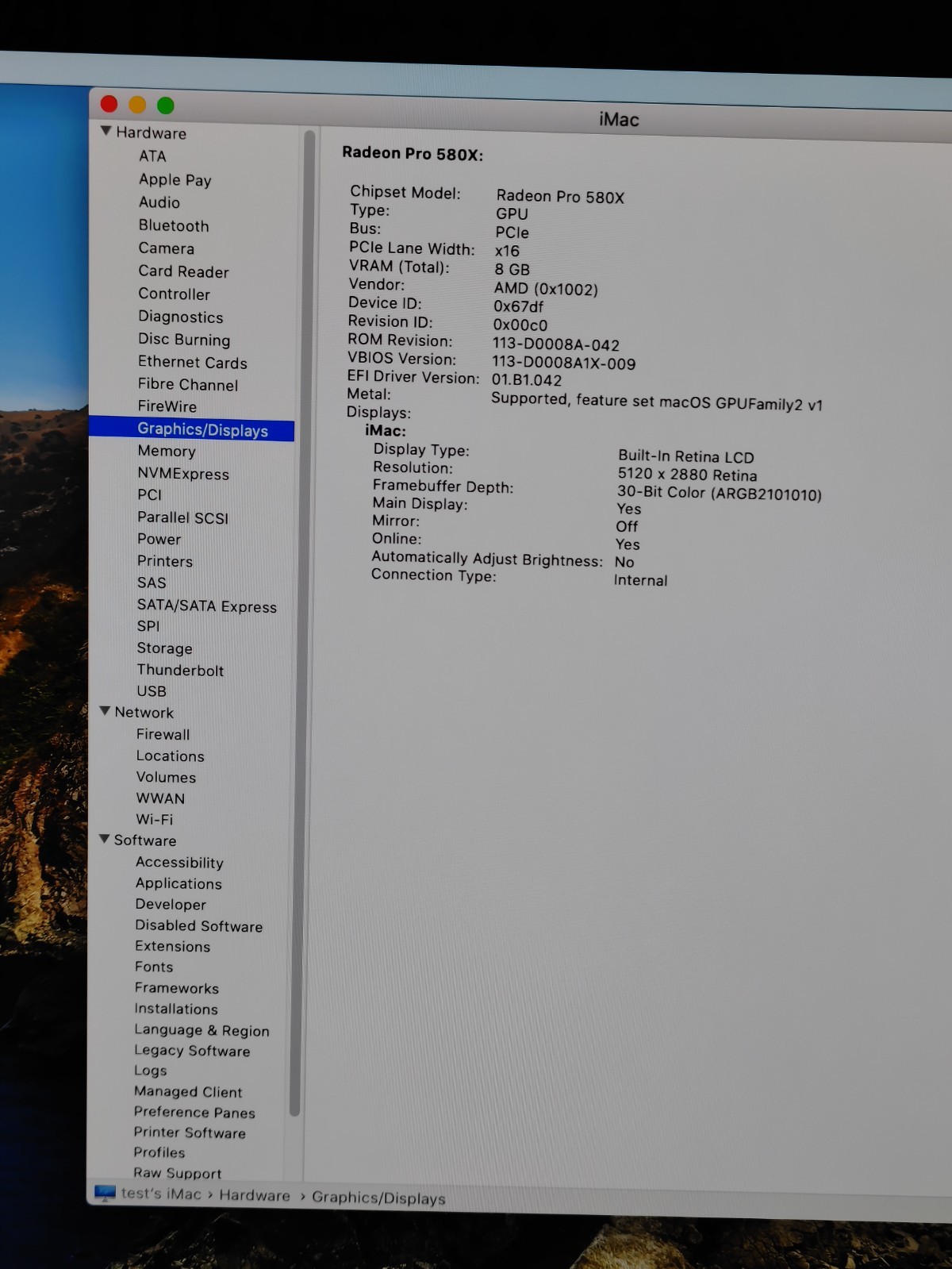Click the computer icon in path bar
The height and width of the screenshot is (1269, 952).
coord(105,1193)
